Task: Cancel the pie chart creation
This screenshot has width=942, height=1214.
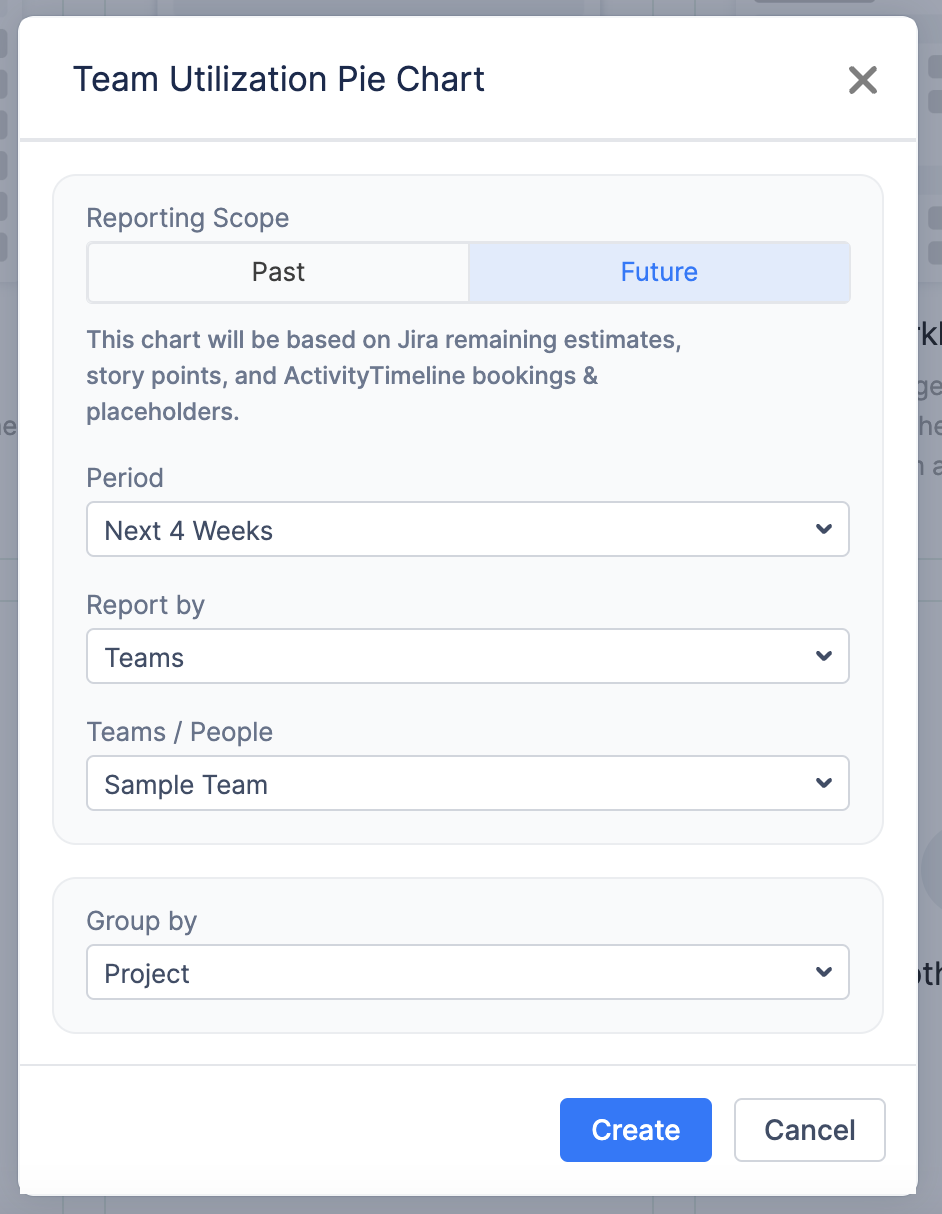Action: tap(809, 1130)
